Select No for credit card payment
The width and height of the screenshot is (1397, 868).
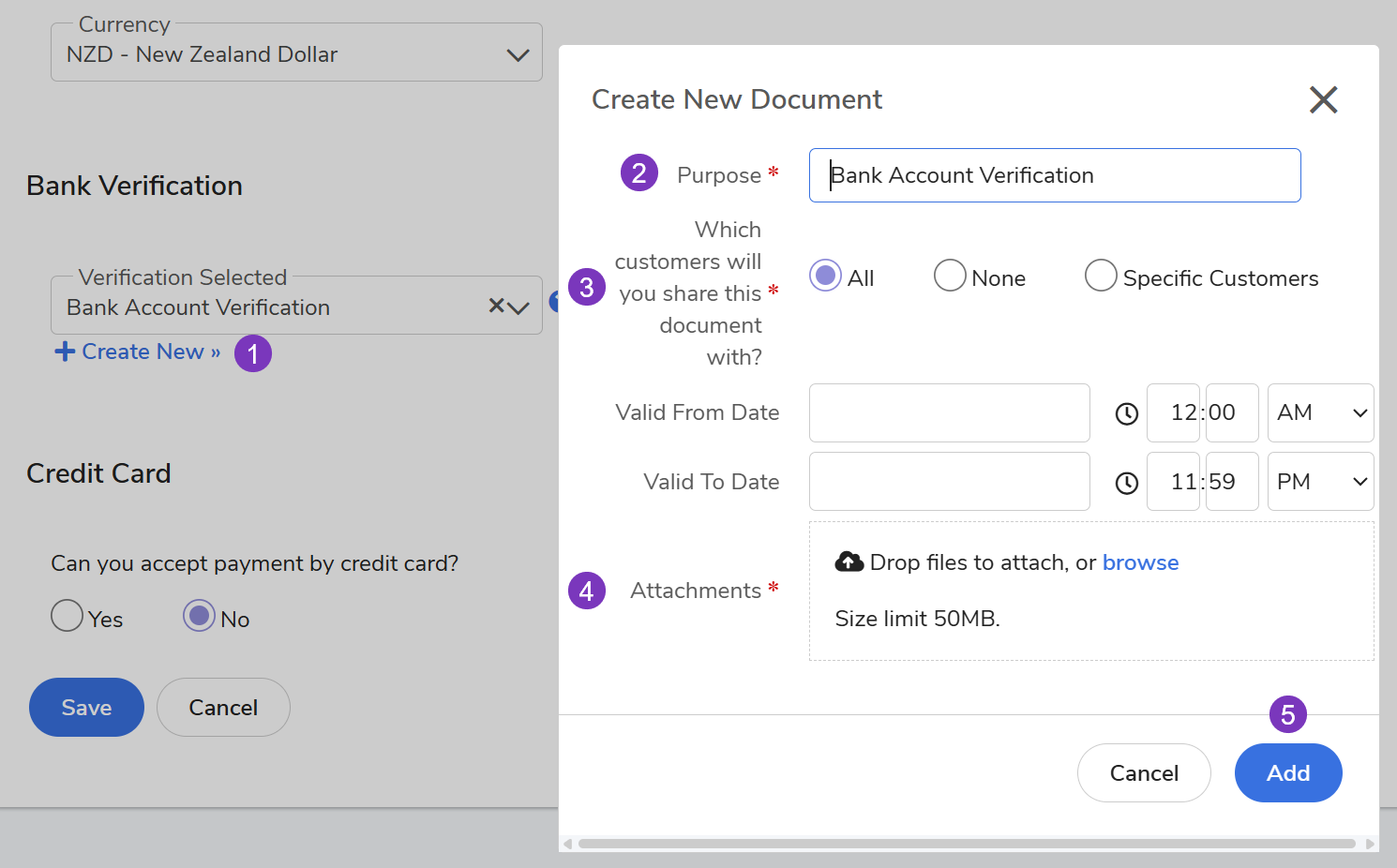pos(199,616)
